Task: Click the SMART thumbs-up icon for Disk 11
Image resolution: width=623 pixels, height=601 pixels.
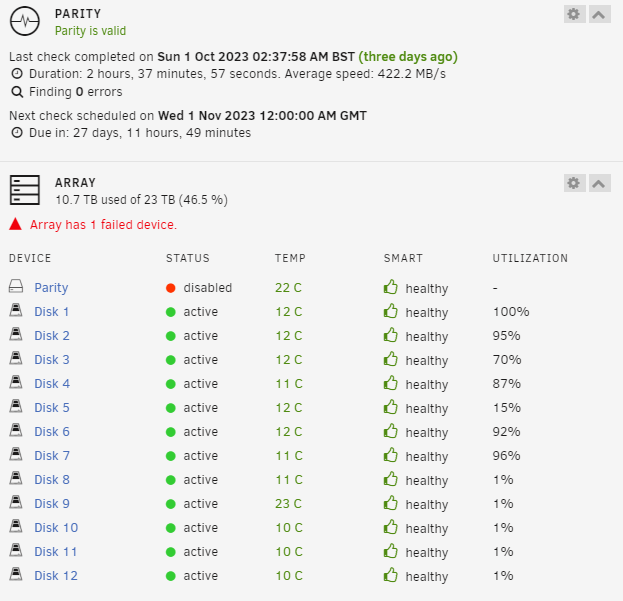Action: click(391, 551)
